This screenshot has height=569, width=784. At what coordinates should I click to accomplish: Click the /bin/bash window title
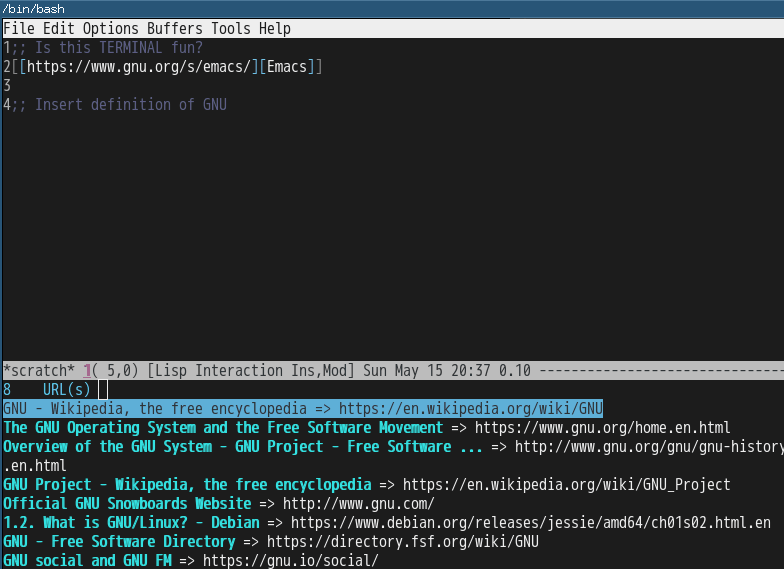click(x=33, y=8)
